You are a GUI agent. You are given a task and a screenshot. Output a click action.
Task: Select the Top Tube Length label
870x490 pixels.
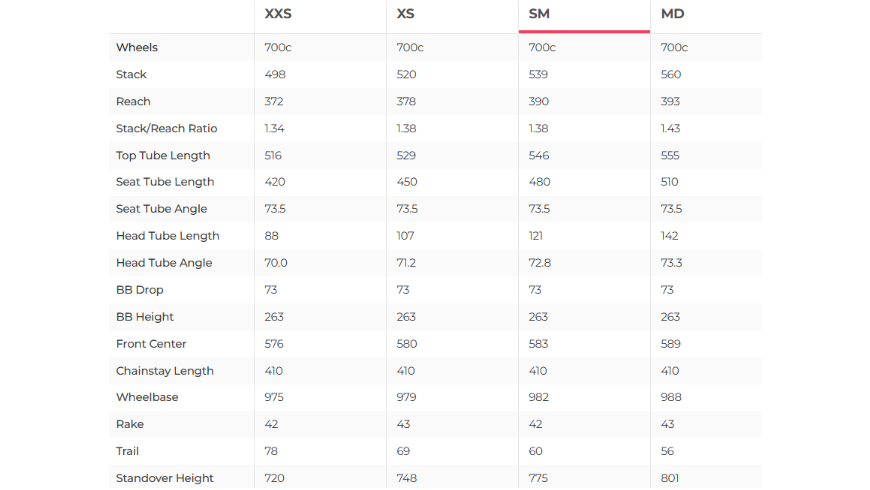point(163,155)
